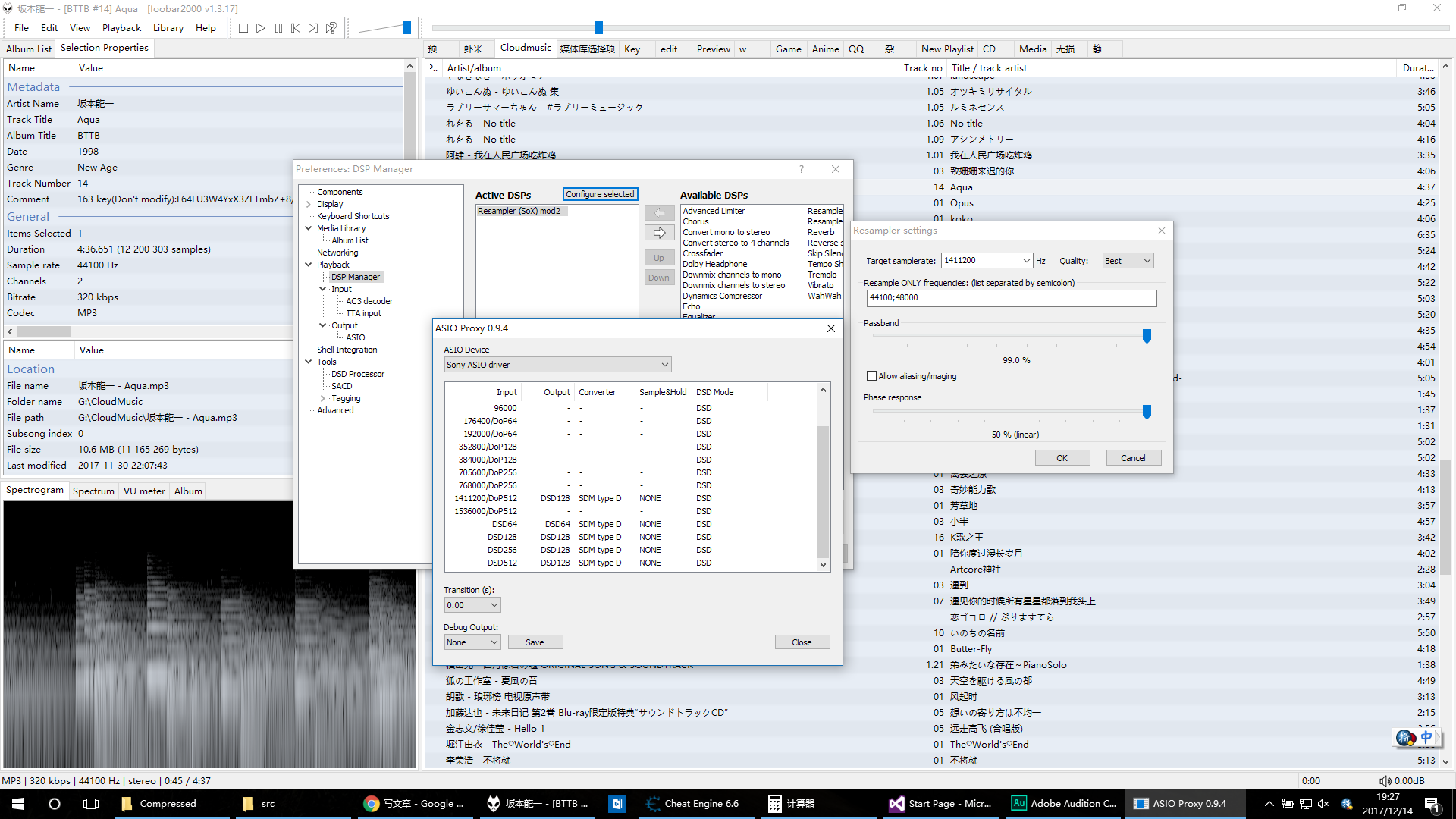Click the Pause button in toolbar
The height and width of the screenshot is (819, 1456).
[x=278, y=28]
